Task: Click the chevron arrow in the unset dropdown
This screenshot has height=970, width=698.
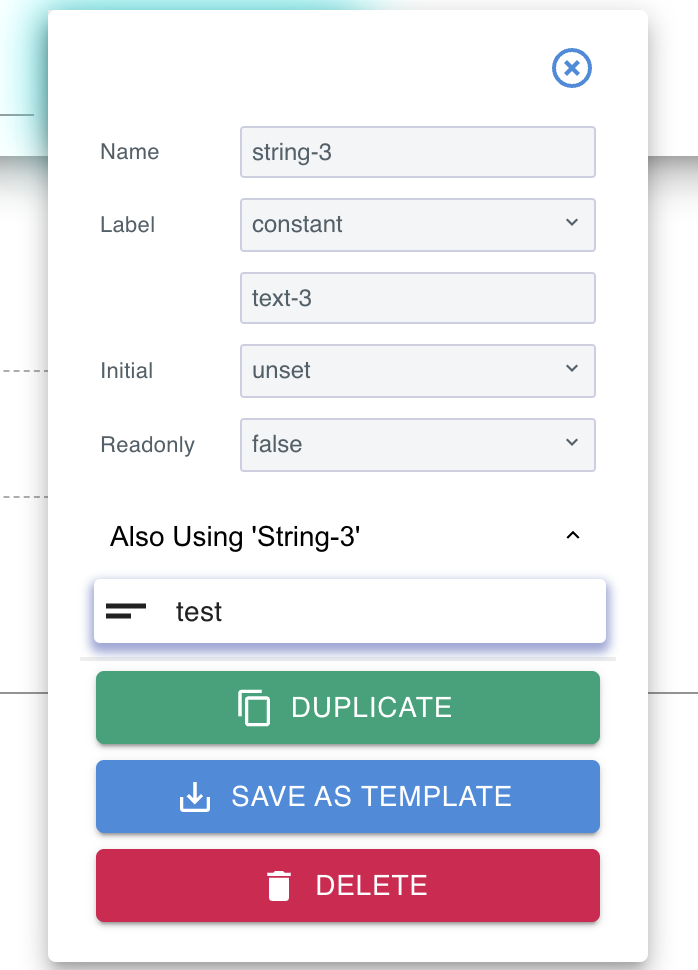Action: pos(572,369)
